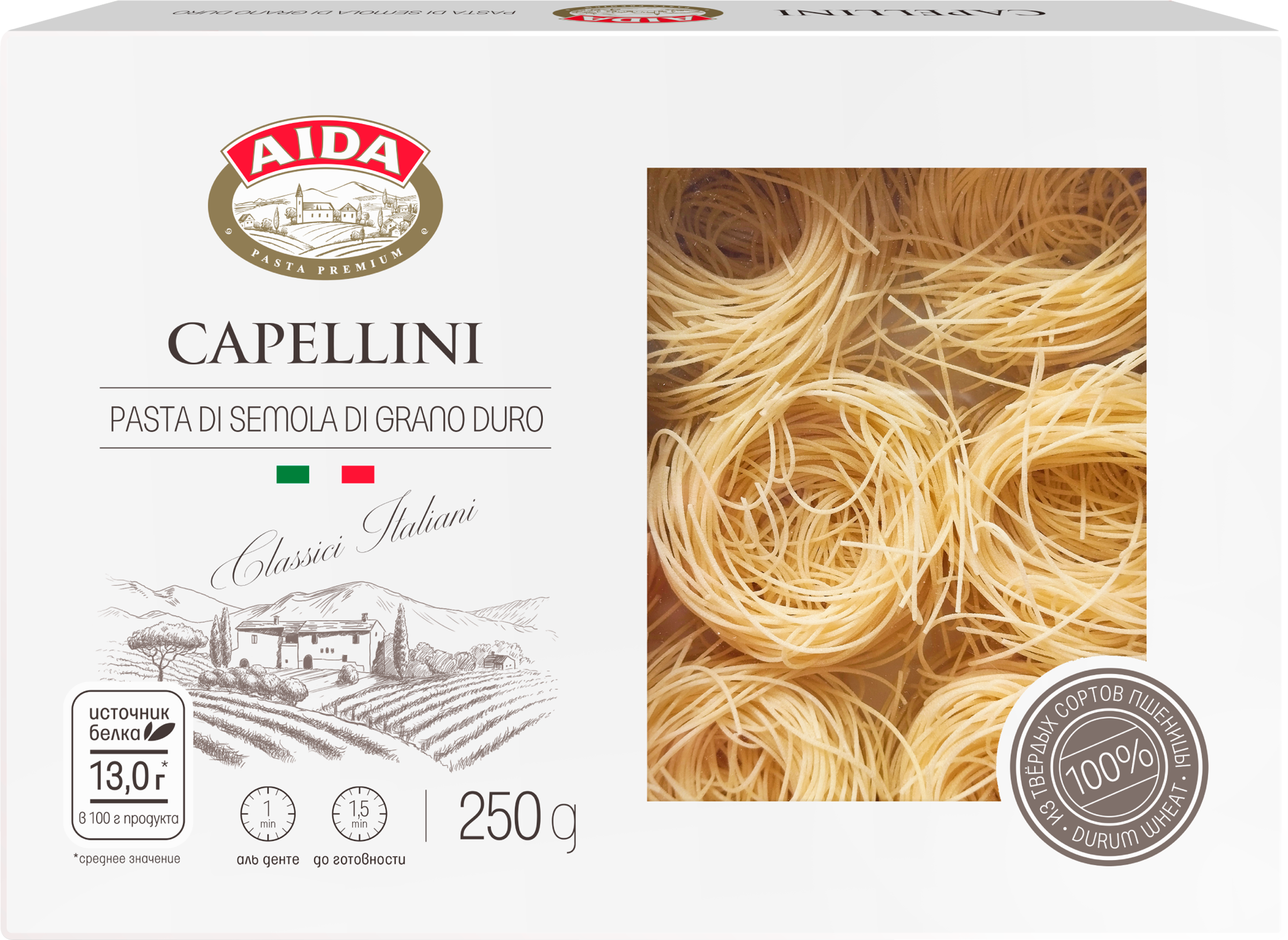Image resolution: width=1288 pixels, height=940 pixels.
Task: Click the red flag rectangle
Action: coord(358,474)
